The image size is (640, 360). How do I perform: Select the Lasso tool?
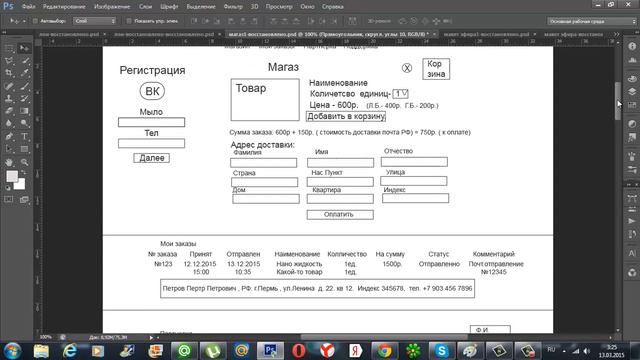click(9, 61)
